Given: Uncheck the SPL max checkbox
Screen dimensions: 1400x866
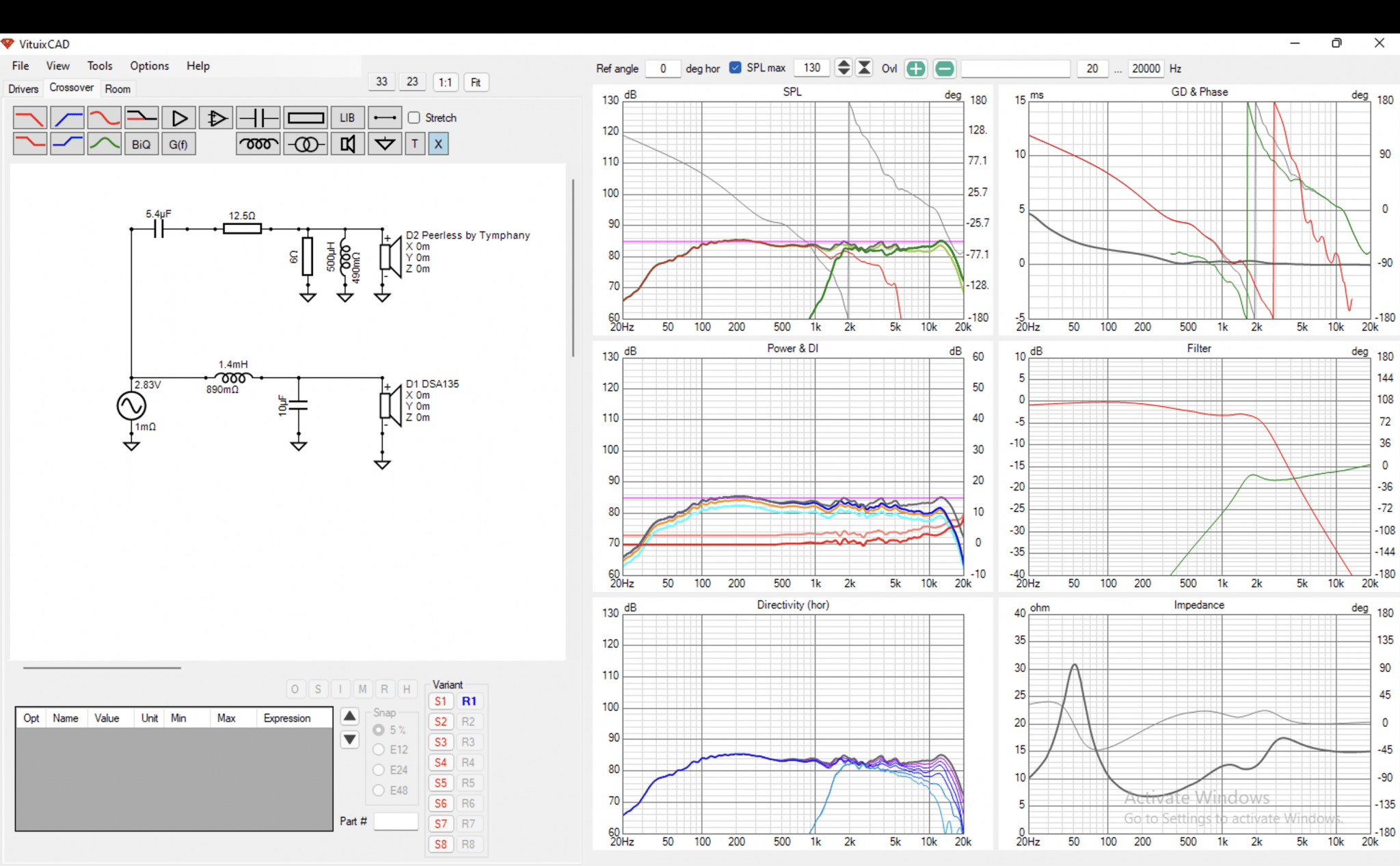Looking at the screenshot, I should [x=736, y=68].
